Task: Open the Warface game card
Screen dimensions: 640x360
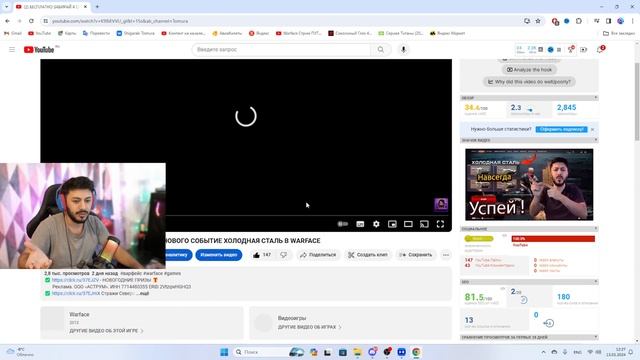Action: point(142,322)
